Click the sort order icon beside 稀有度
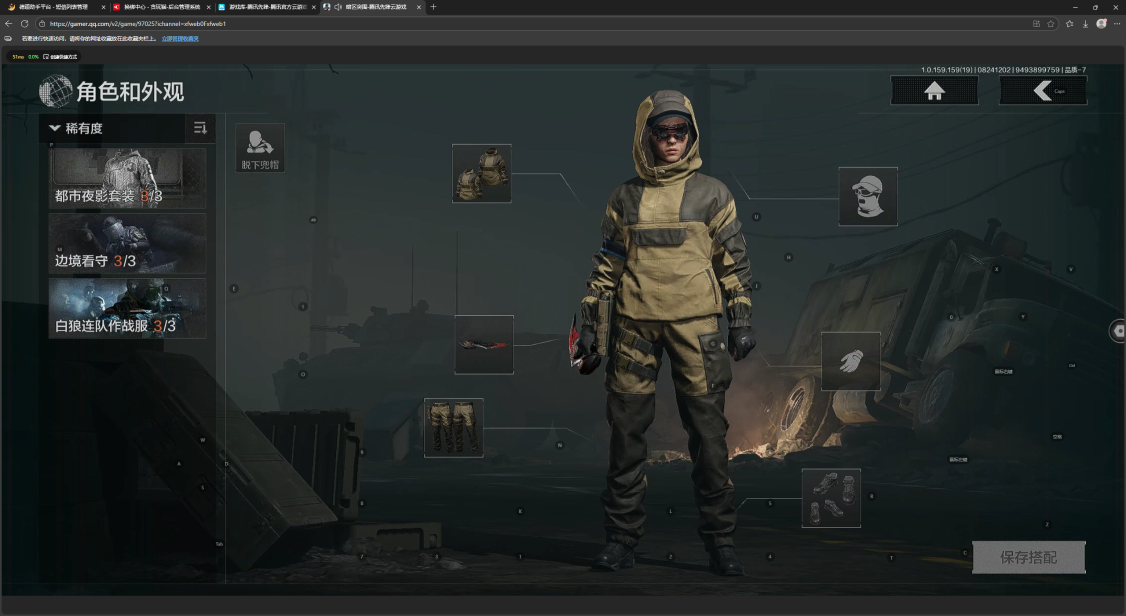The width and height of the screenshot is (1126, 616). click(x=200, y=129)
